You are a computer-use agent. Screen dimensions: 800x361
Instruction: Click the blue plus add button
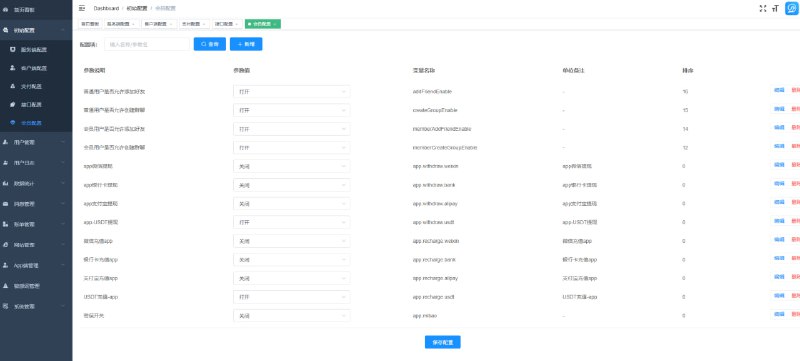[x=246, y=44]
